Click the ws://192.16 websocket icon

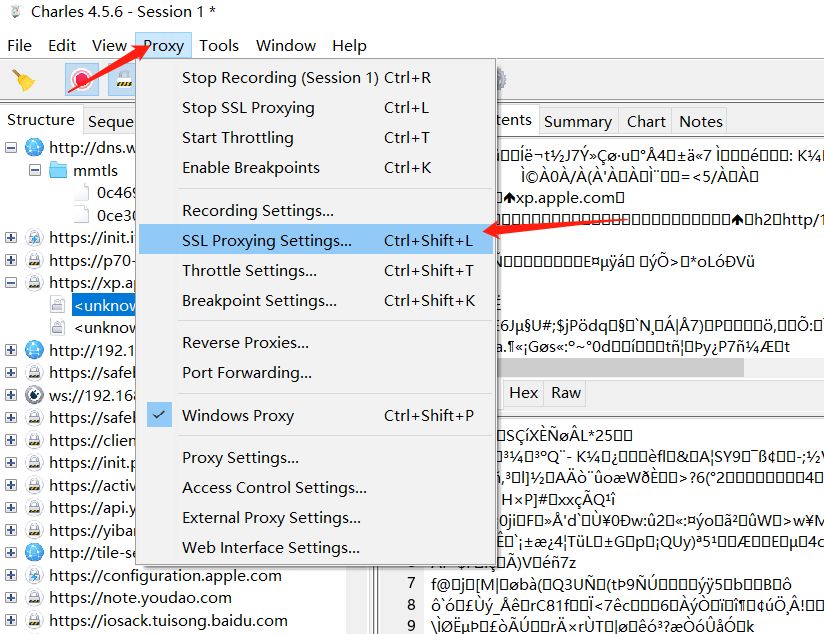click(x=34, y=395)
